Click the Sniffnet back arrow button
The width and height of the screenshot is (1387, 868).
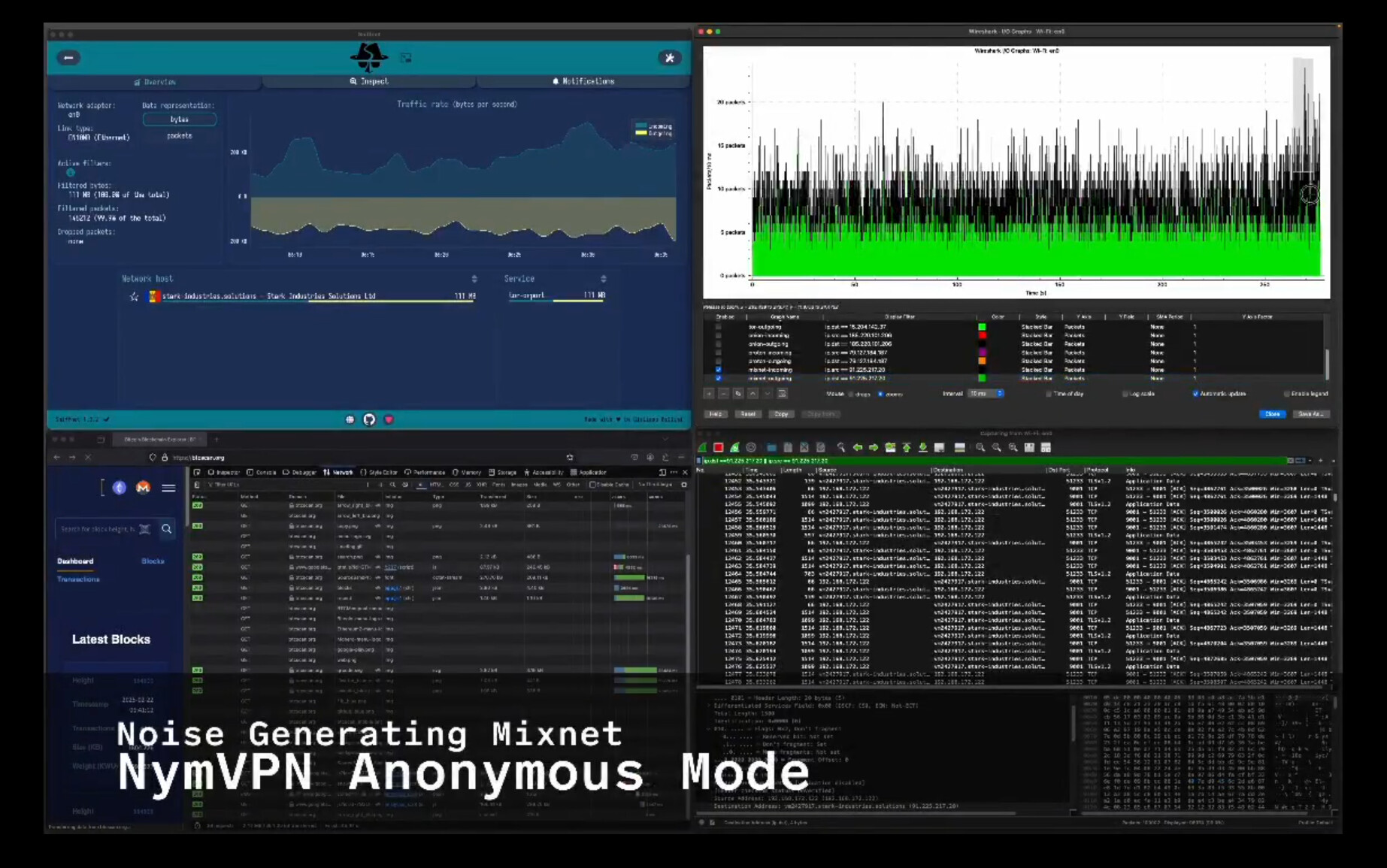click(68, 58)
